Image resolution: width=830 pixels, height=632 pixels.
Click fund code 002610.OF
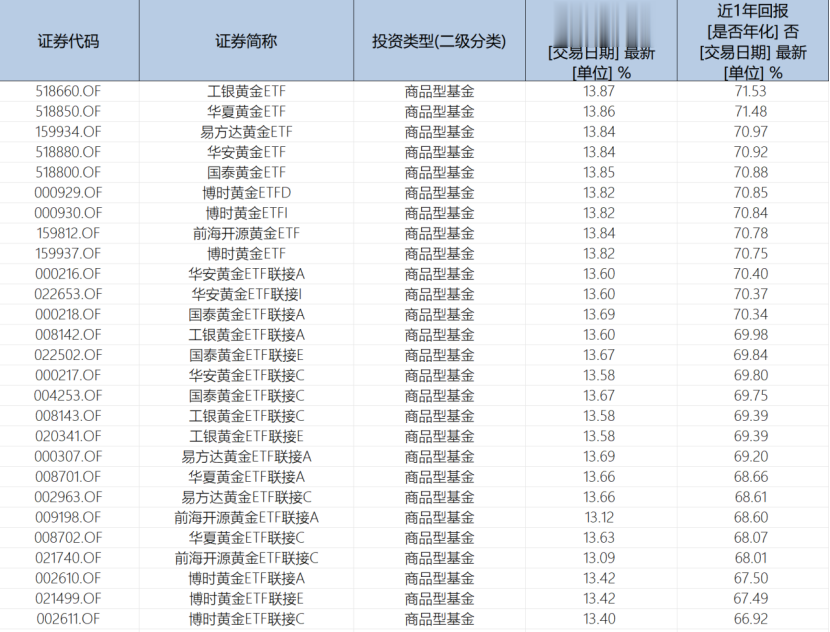tap(68, 579)
